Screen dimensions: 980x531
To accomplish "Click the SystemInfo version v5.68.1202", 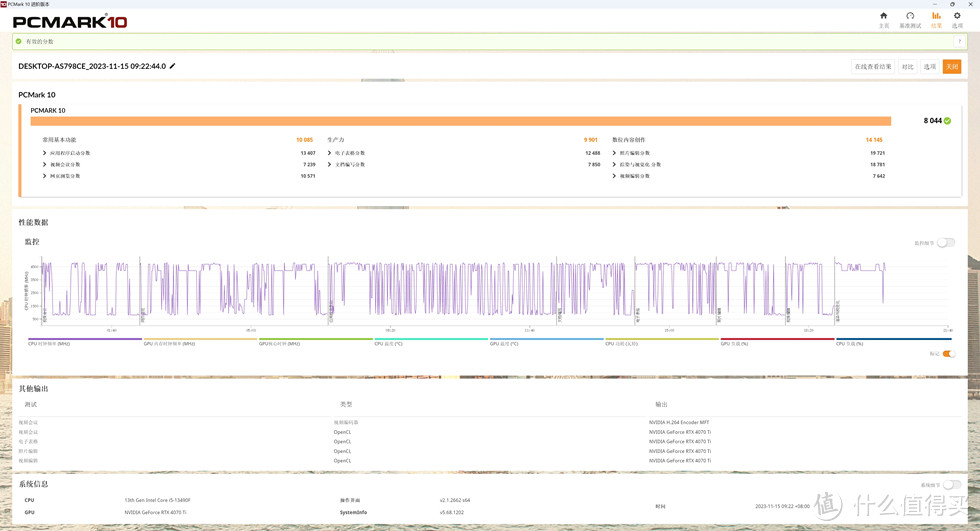I will pos(452,512).
